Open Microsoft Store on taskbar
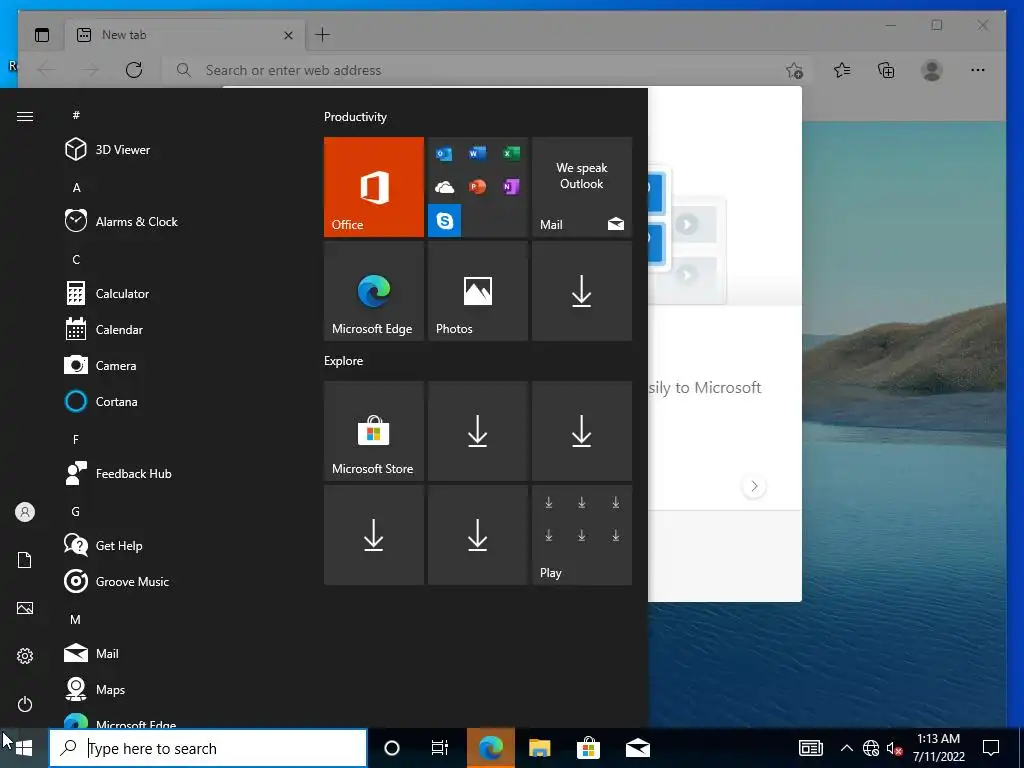This screenshot has width=1024, height=768. coord(588,748)
